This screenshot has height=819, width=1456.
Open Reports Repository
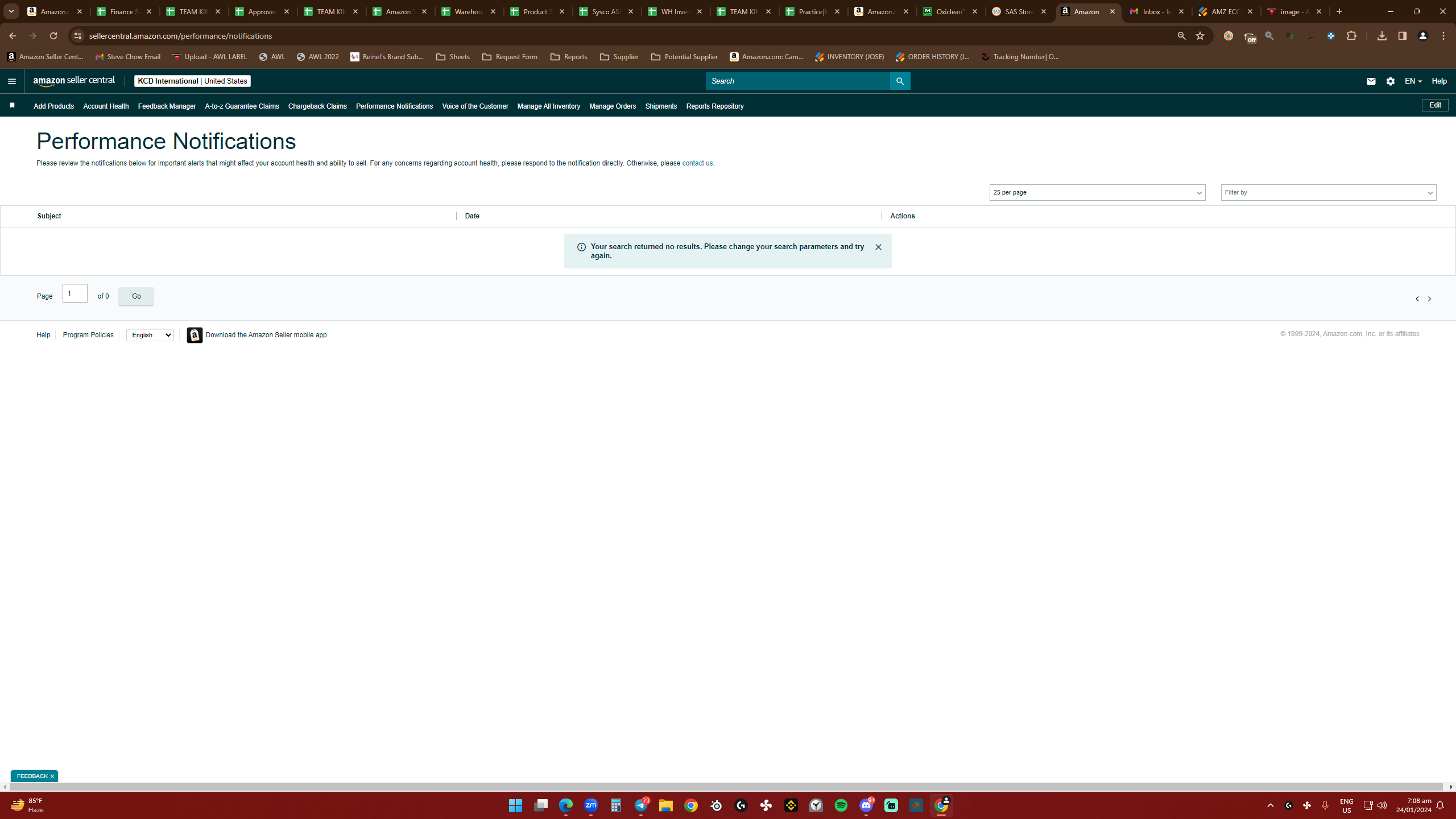(715, 106)
